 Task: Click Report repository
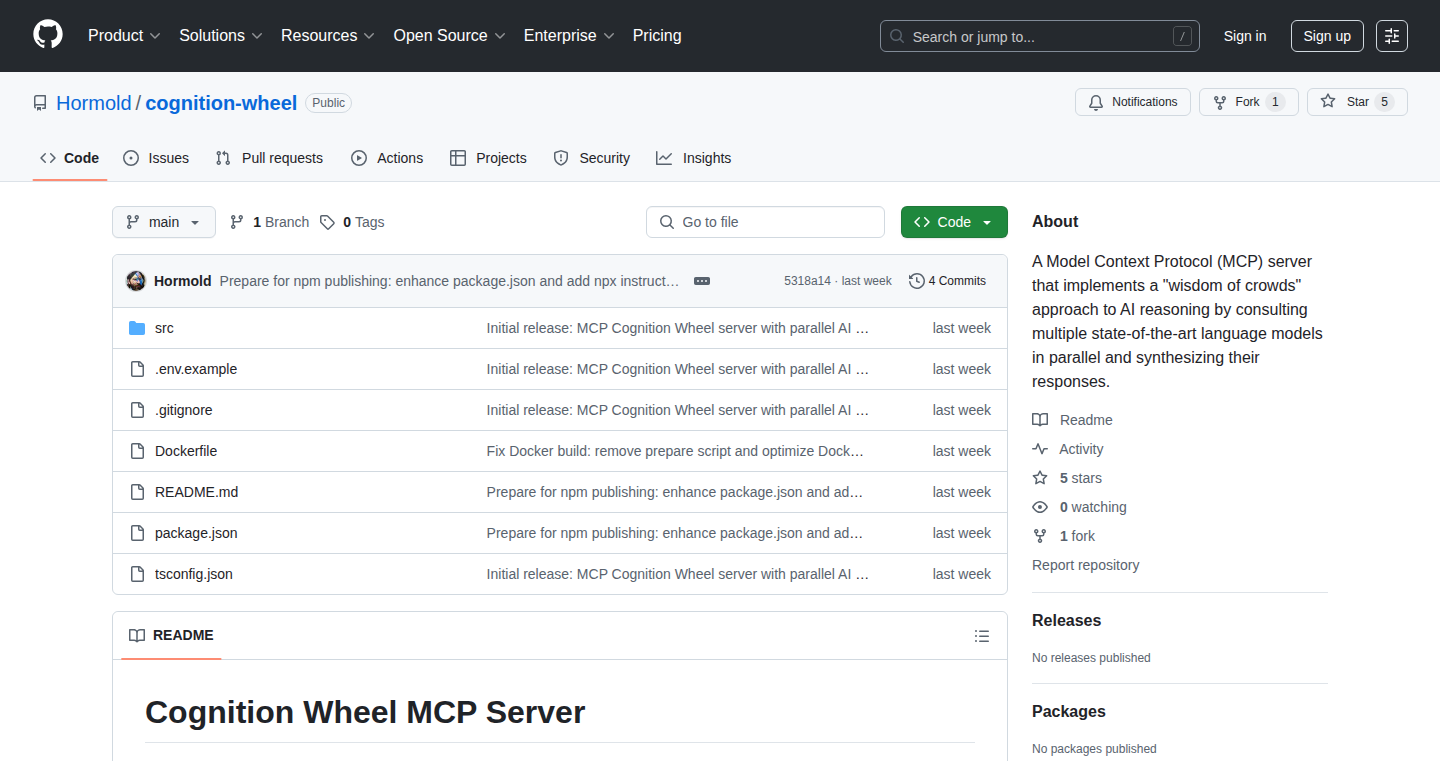click(1085, 565)
